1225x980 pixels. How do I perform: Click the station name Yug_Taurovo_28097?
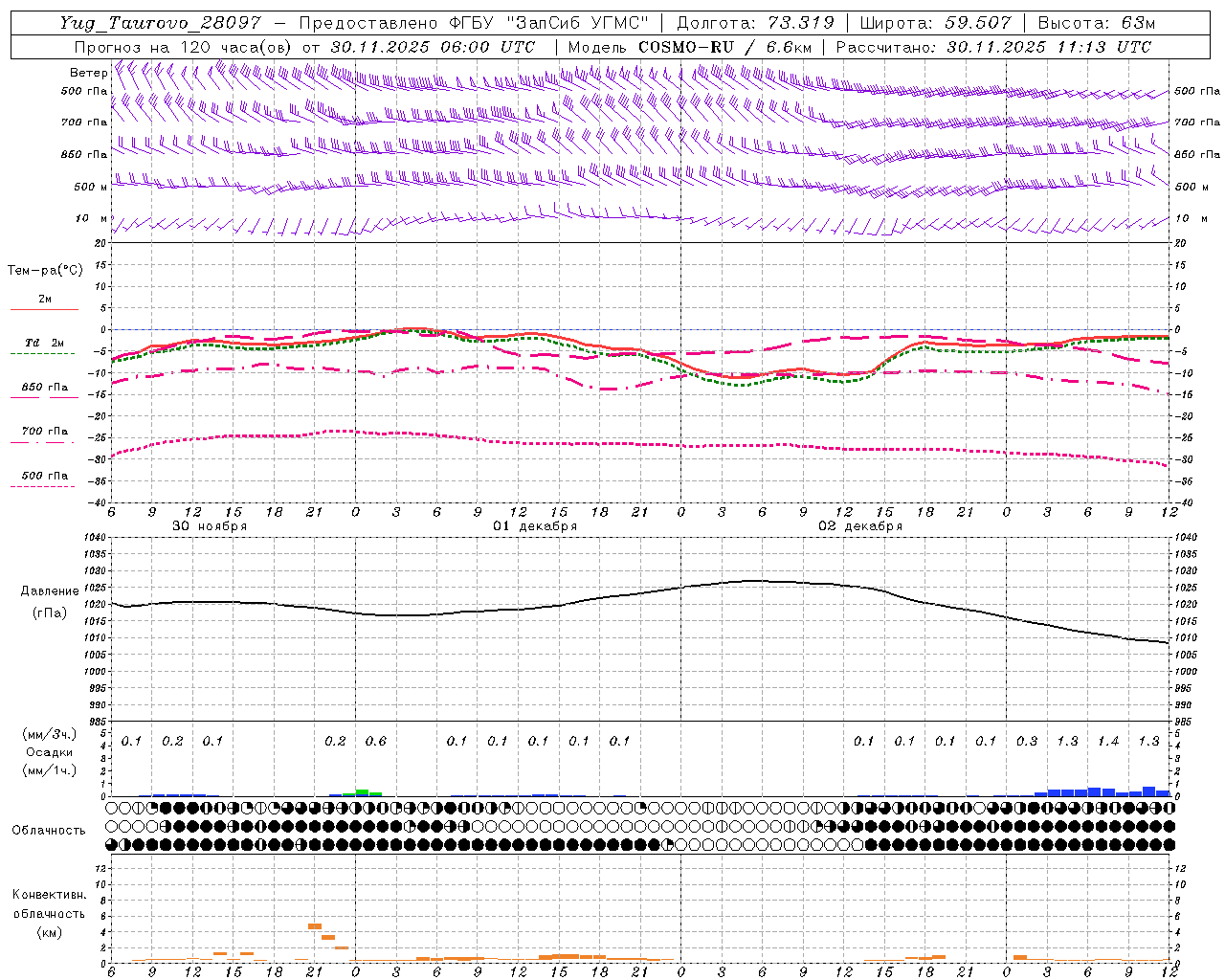[160, 23]
